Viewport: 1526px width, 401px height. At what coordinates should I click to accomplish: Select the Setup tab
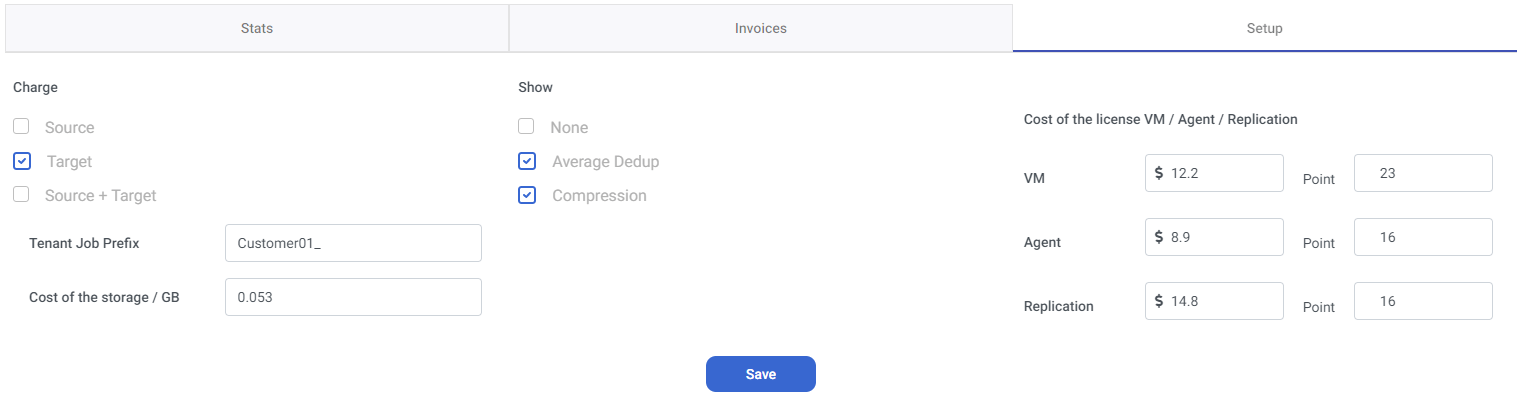[x=1265, y=28]
